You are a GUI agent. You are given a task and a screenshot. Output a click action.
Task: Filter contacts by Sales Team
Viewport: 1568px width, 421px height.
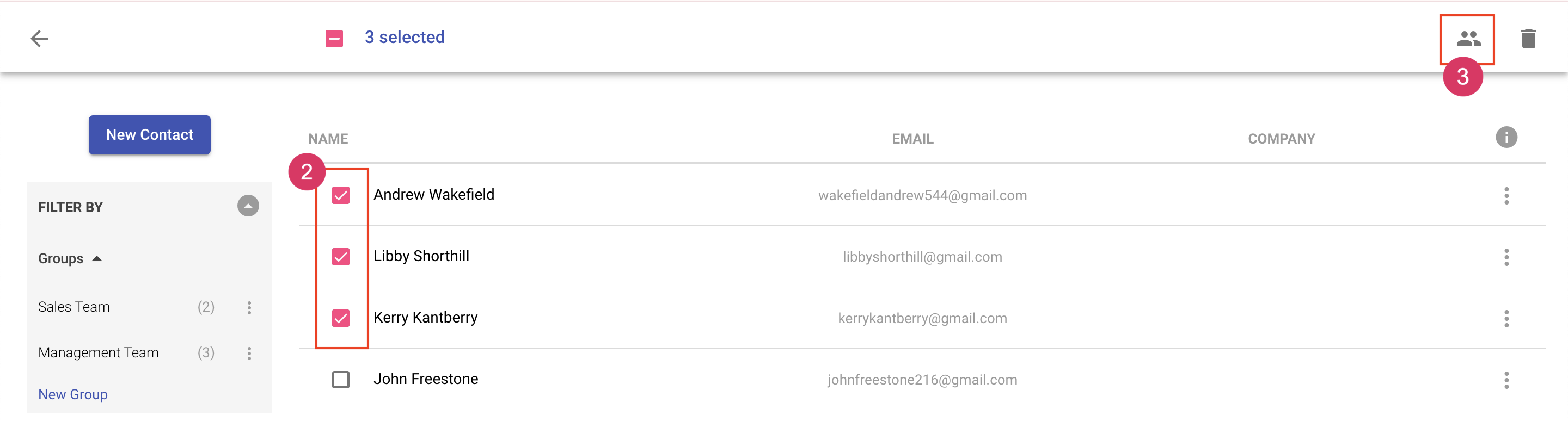74,307
